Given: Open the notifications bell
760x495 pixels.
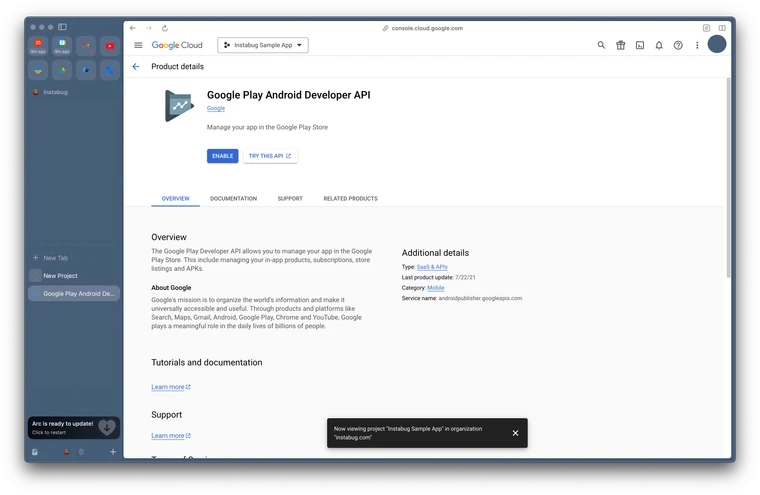Looking at the screenshot, I should [x=659, y=45].
